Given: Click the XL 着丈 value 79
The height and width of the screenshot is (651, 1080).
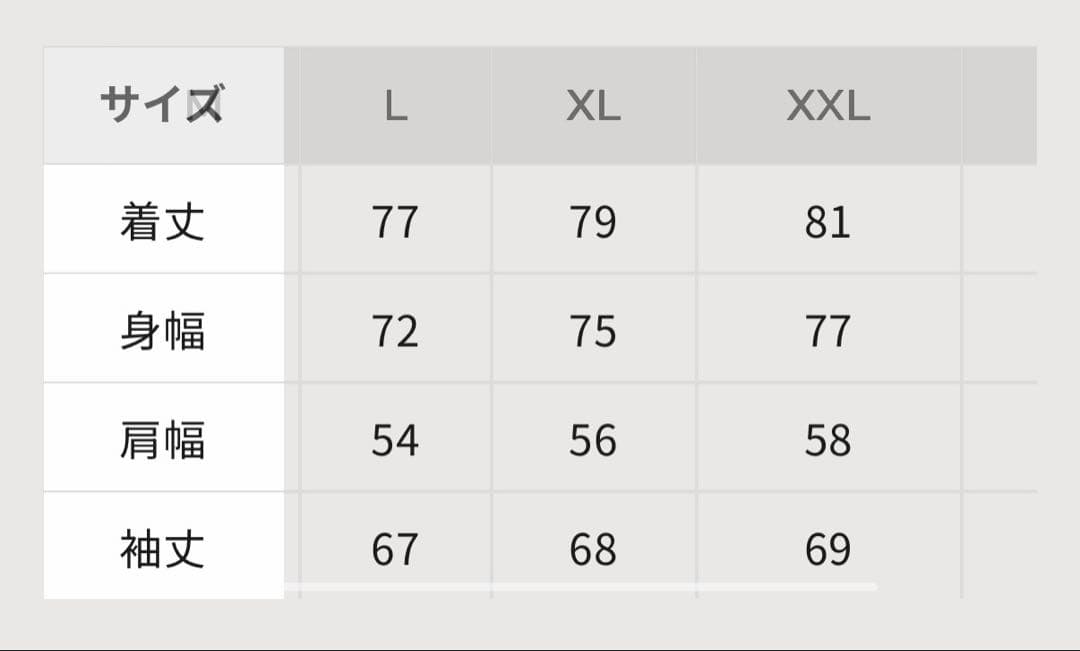Looking at the screenshot, I should 593,222.
